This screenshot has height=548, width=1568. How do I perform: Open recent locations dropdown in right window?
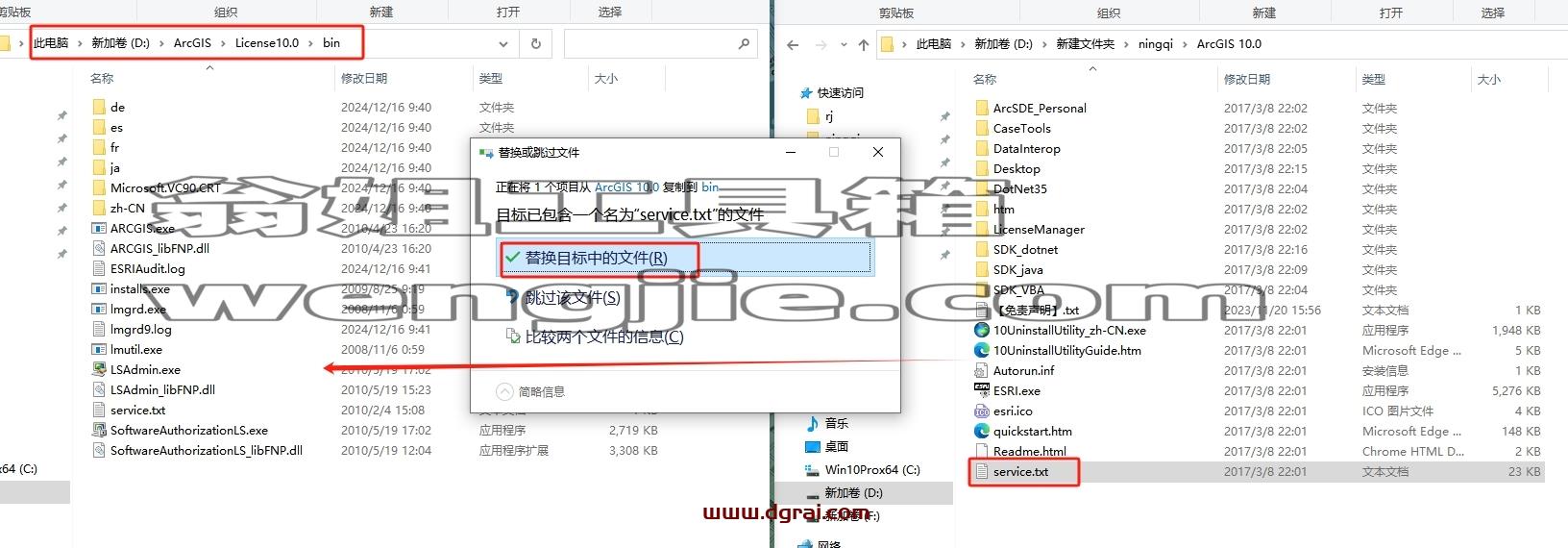pos(844,44)
